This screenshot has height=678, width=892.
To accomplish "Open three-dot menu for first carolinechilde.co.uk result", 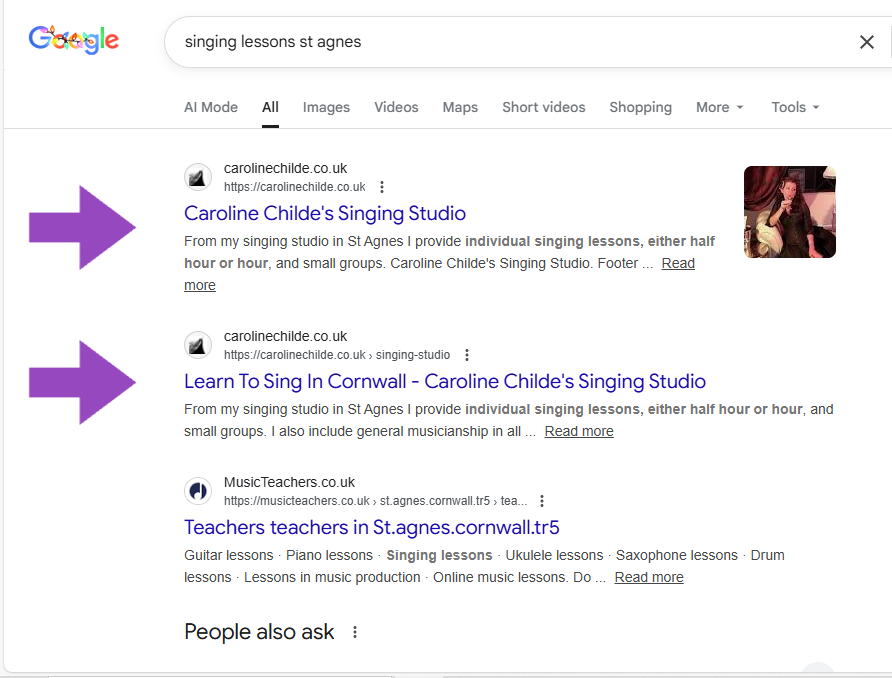I will pos(382,187).
